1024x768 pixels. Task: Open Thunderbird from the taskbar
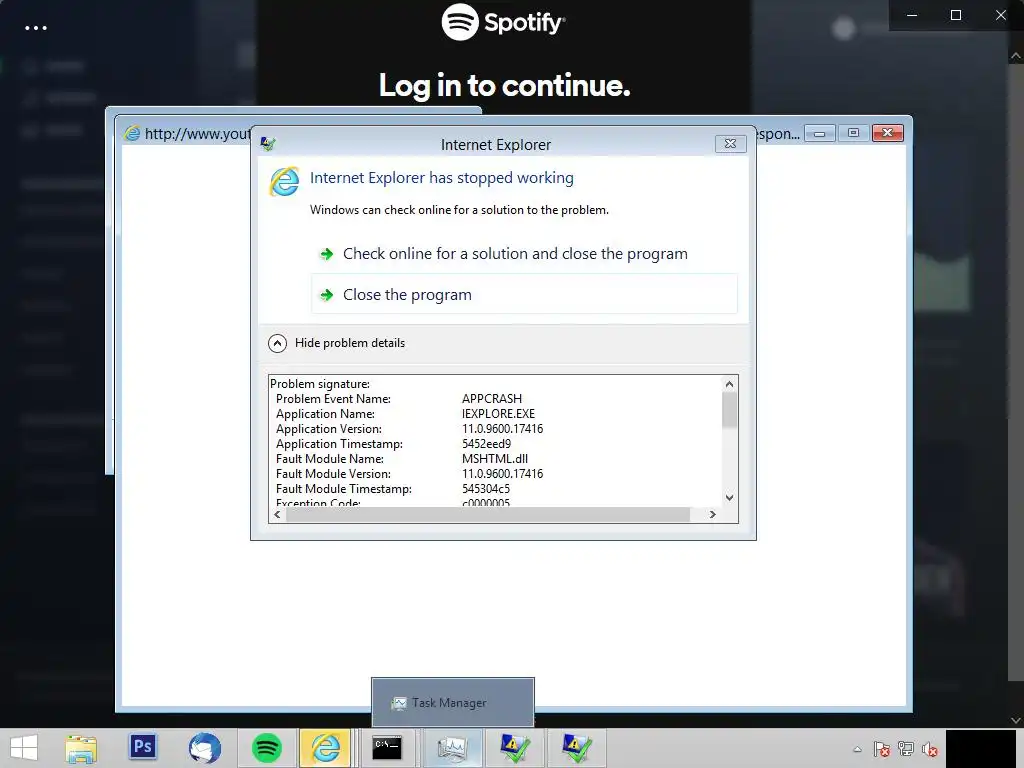[x=204, y=748]
